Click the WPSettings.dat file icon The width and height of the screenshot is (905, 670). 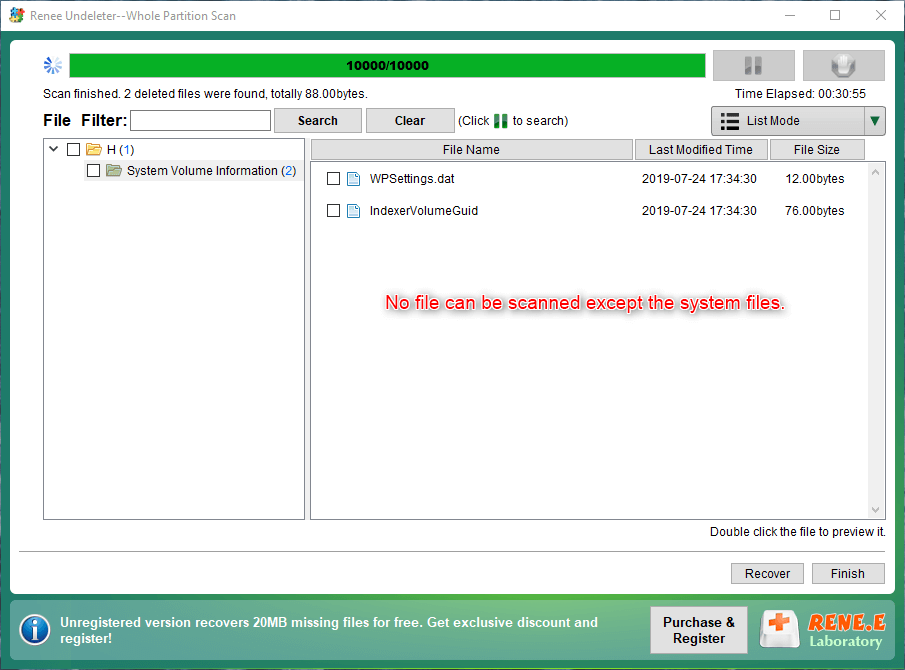click(x=353, y=179)
